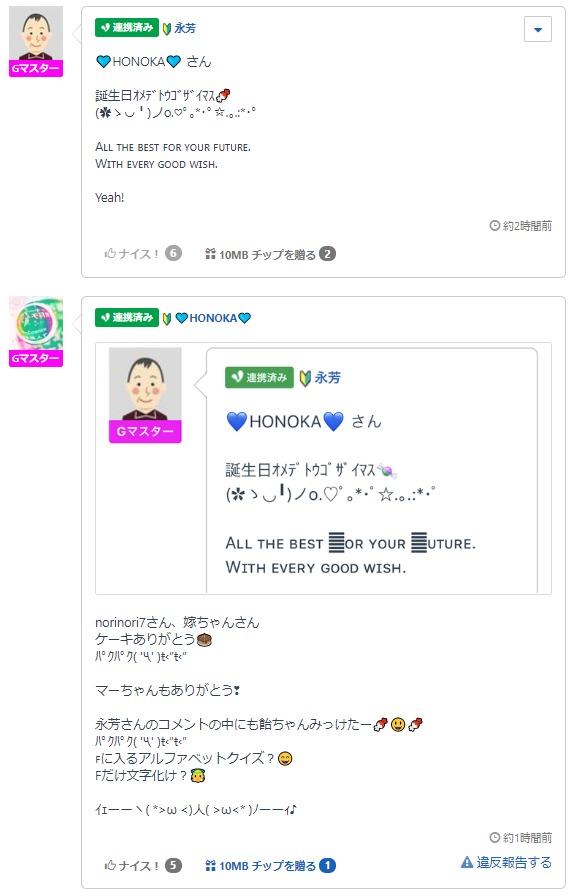Image resolution: width=574 pixels, height=896 pixels.
Task: Click HONOKA's avatar beside second post
Action: click(x=36, y=323)
